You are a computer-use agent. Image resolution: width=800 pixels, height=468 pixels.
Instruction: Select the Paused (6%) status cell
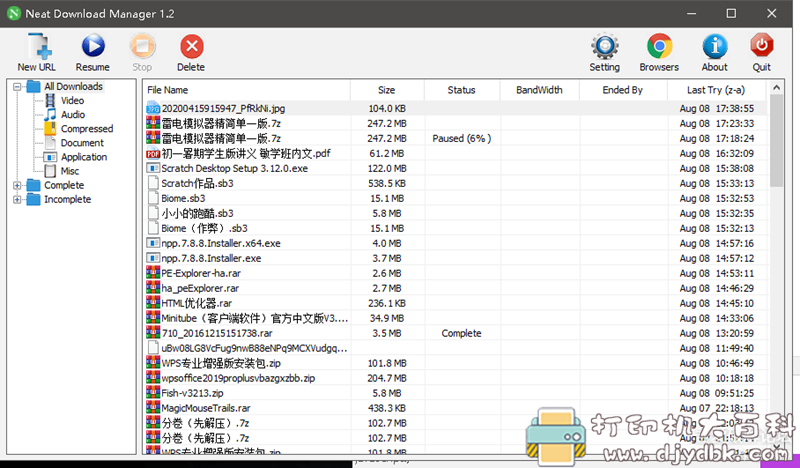pyautogui.click(x=462, y=138)
